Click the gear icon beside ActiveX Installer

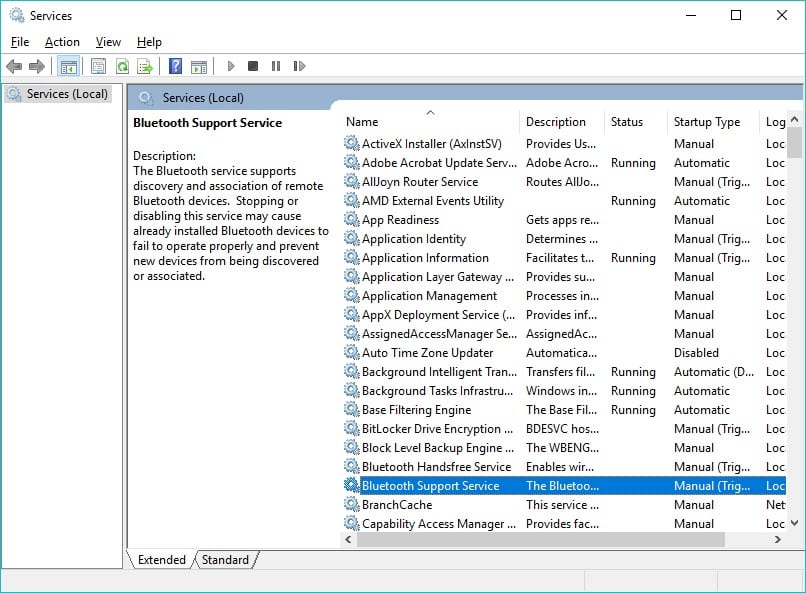(x=352, y=143)
